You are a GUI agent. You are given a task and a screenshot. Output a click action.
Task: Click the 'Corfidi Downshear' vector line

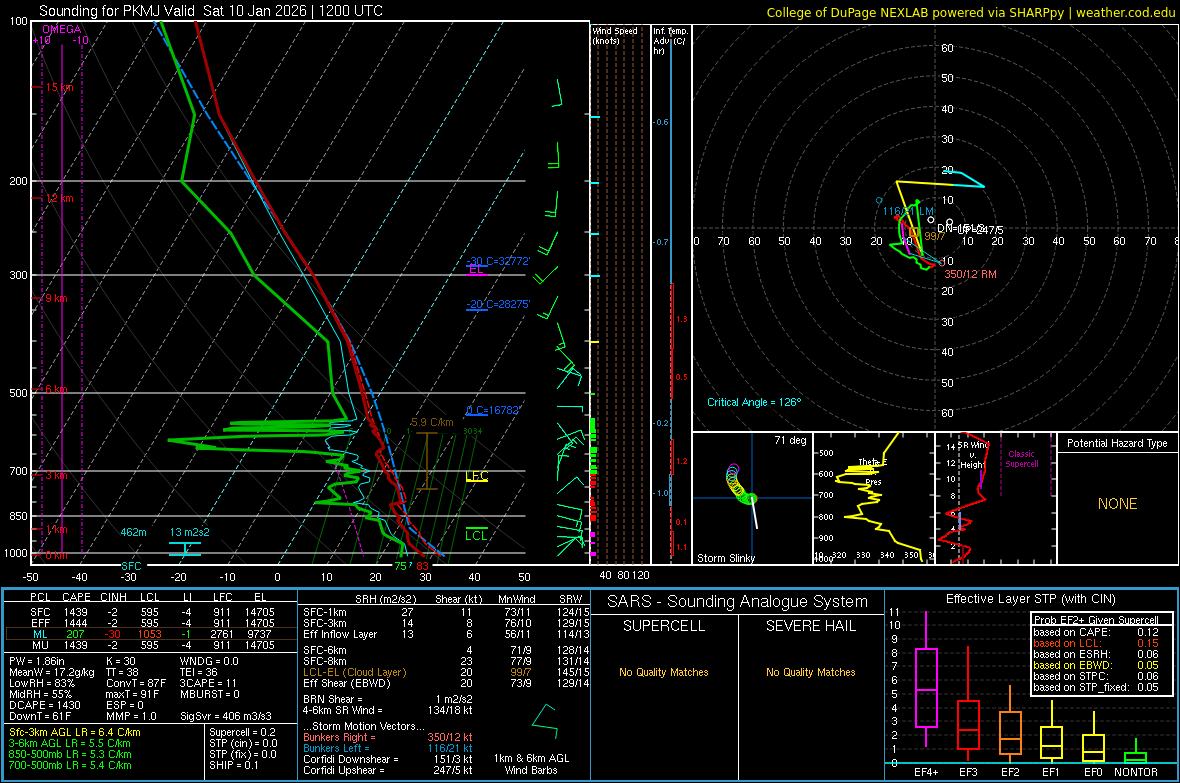pos(388,759)
